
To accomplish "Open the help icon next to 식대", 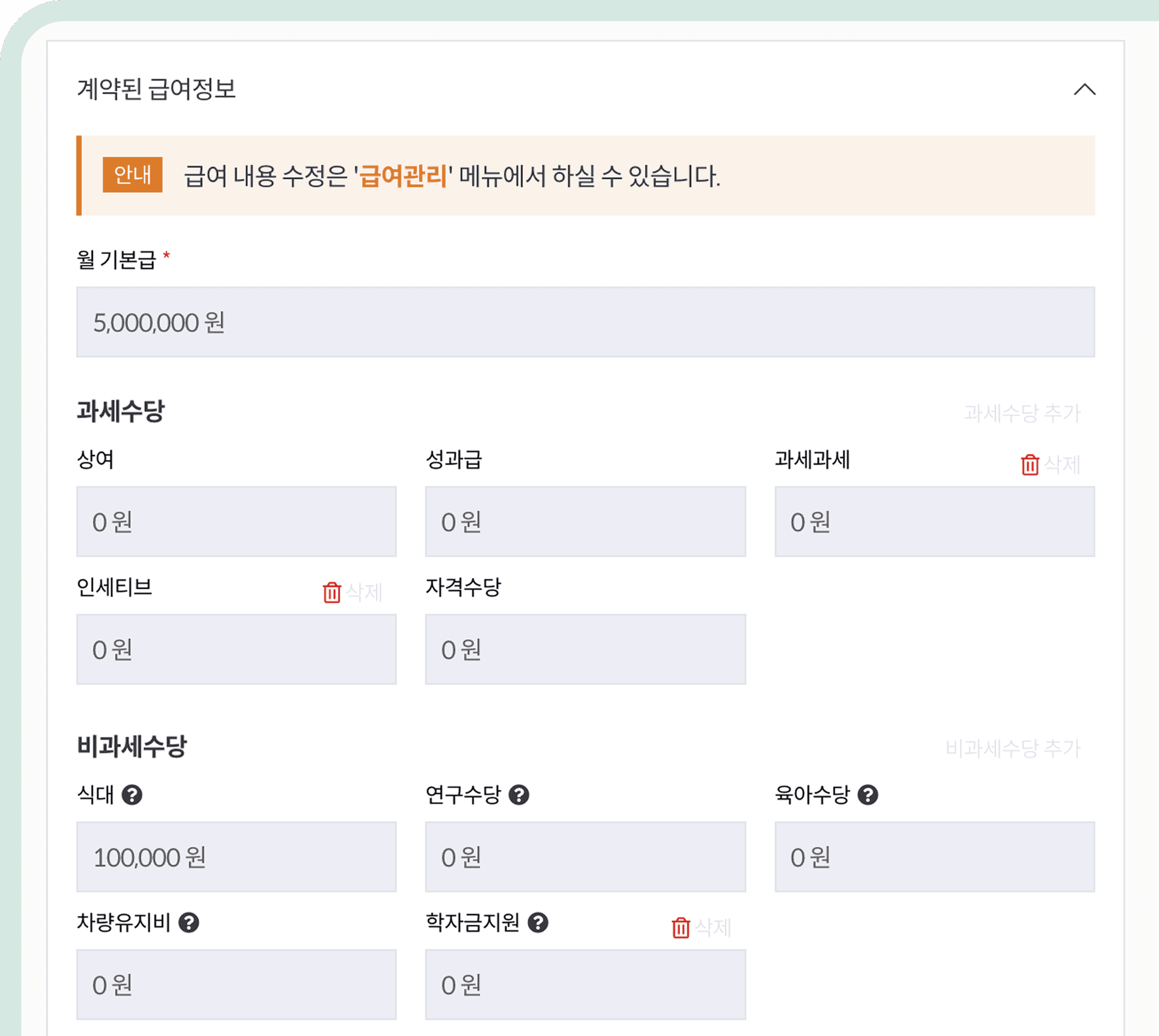I will pyautogui.click(x=132, y=795).
